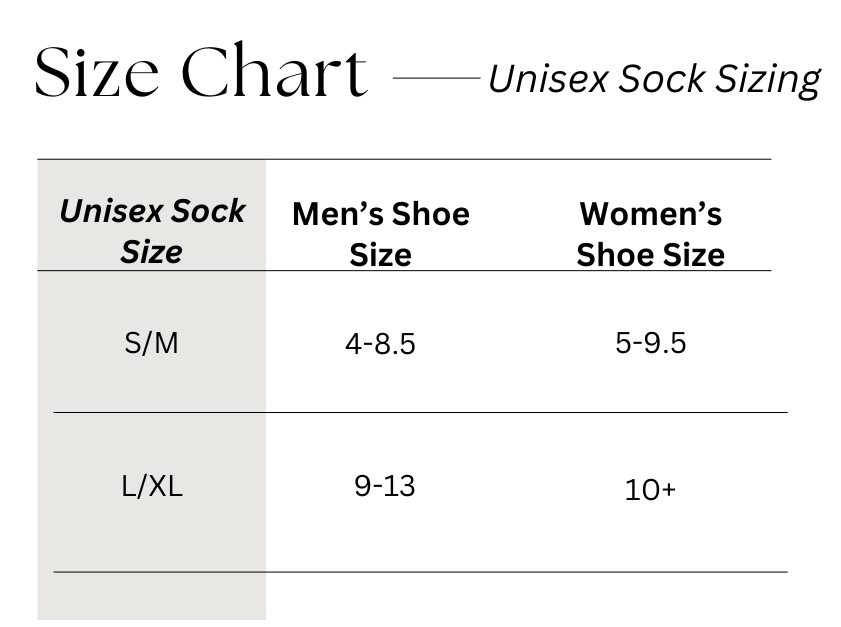Click the word Sizing in the subtitle
This screenshot has width=841, height=627.
[768, 80]
